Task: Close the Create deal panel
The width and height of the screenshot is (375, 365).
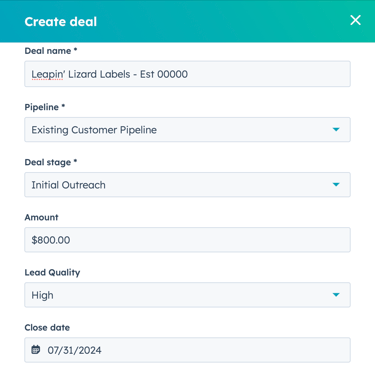Action: [355, 20]
